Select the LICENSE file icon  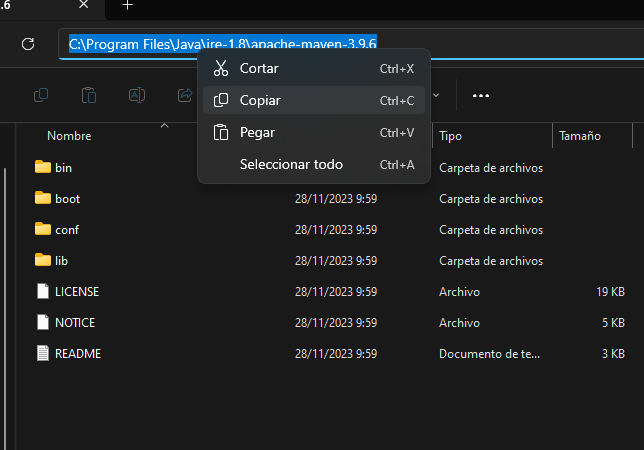pyautogui.click(x=43, y=291)
